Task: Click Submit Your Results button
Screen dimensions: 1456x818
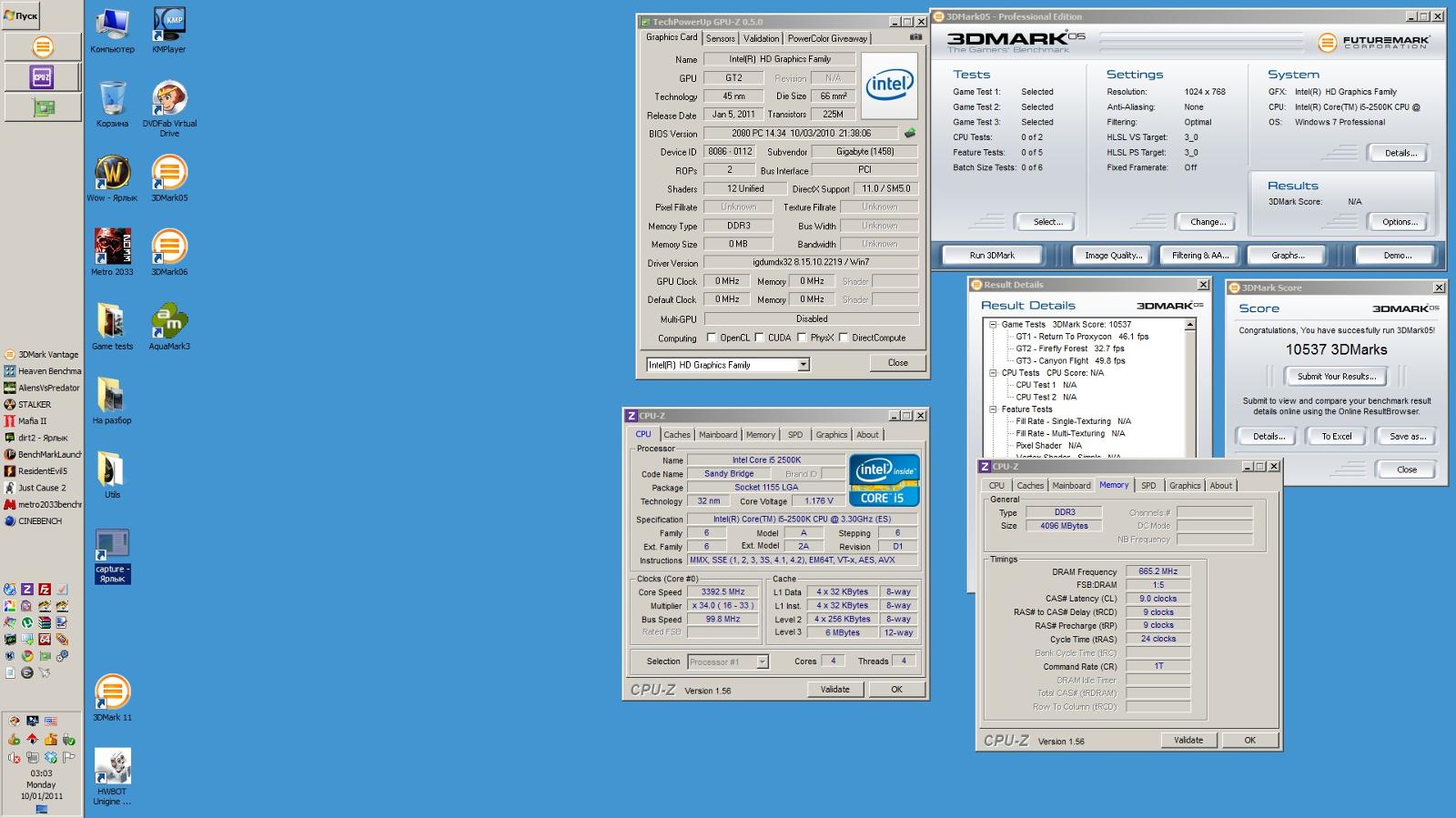Action: click(x=1336, y=376)
